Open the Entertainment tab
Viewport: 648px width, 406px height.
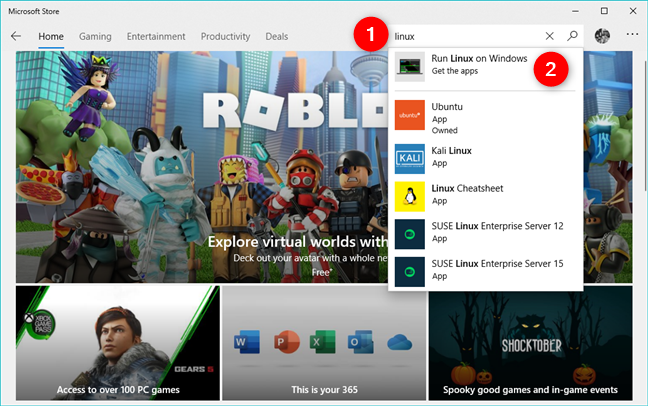[x=156, y=37]
